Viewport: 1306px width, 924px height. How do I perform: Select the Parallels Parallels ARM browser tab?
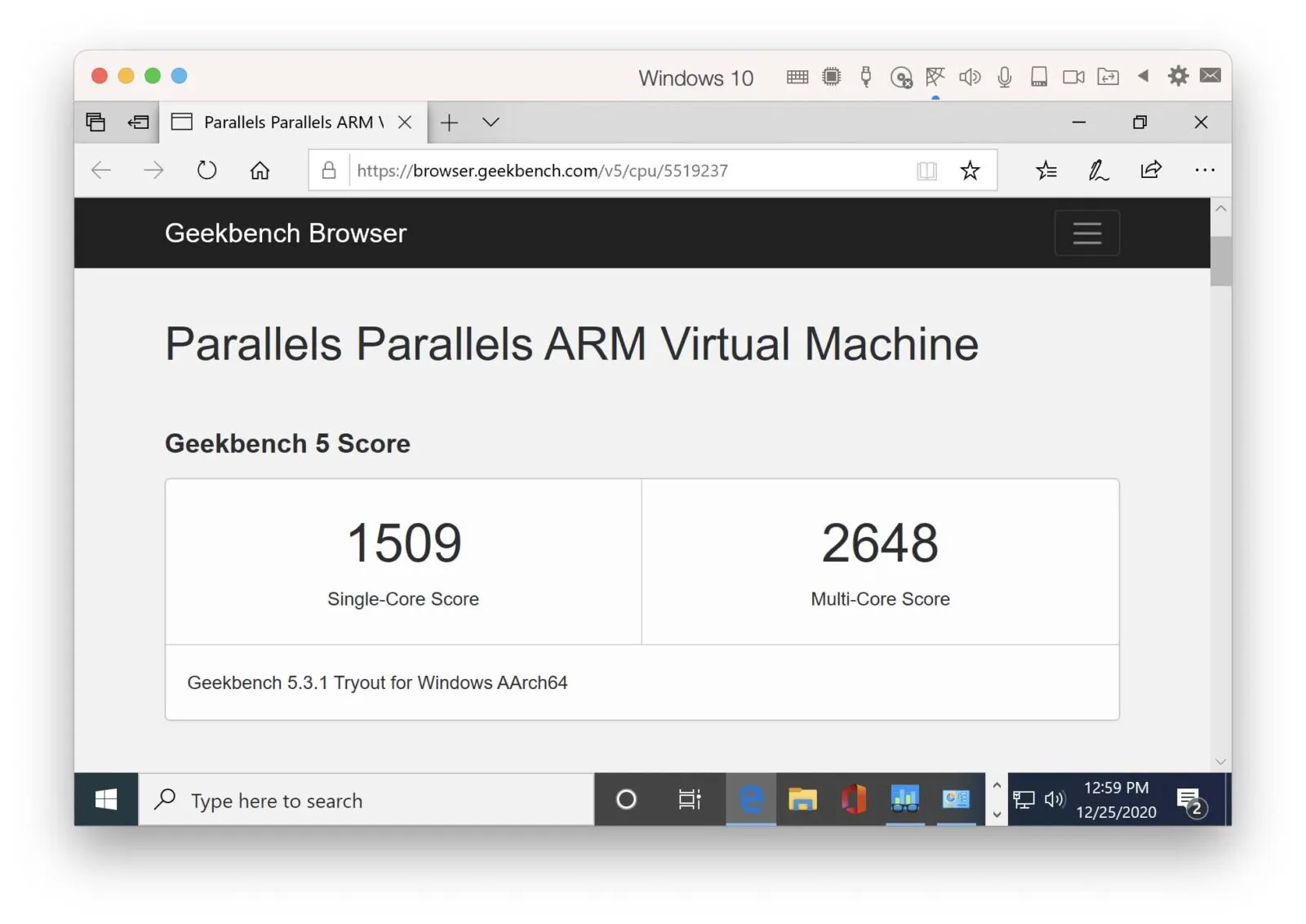coord(286,122)
